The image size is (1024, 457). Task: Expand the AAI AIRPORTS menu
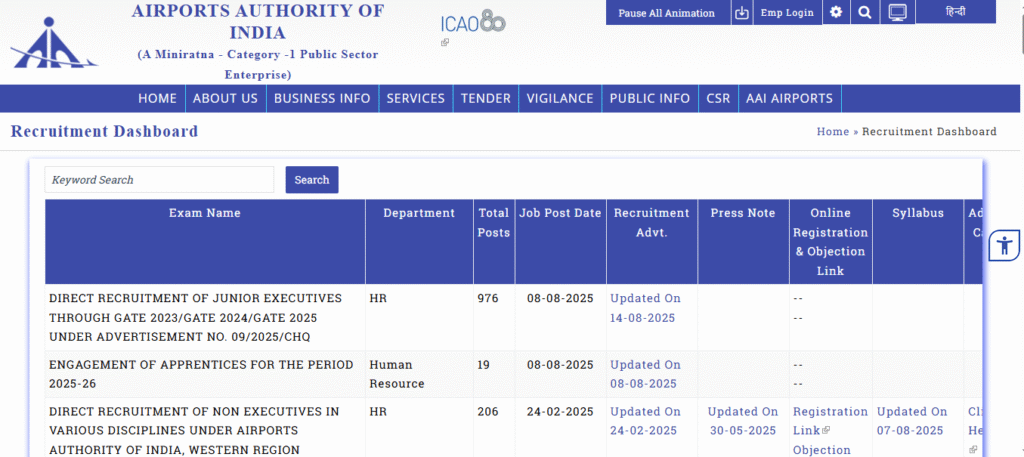pos(789,98)
